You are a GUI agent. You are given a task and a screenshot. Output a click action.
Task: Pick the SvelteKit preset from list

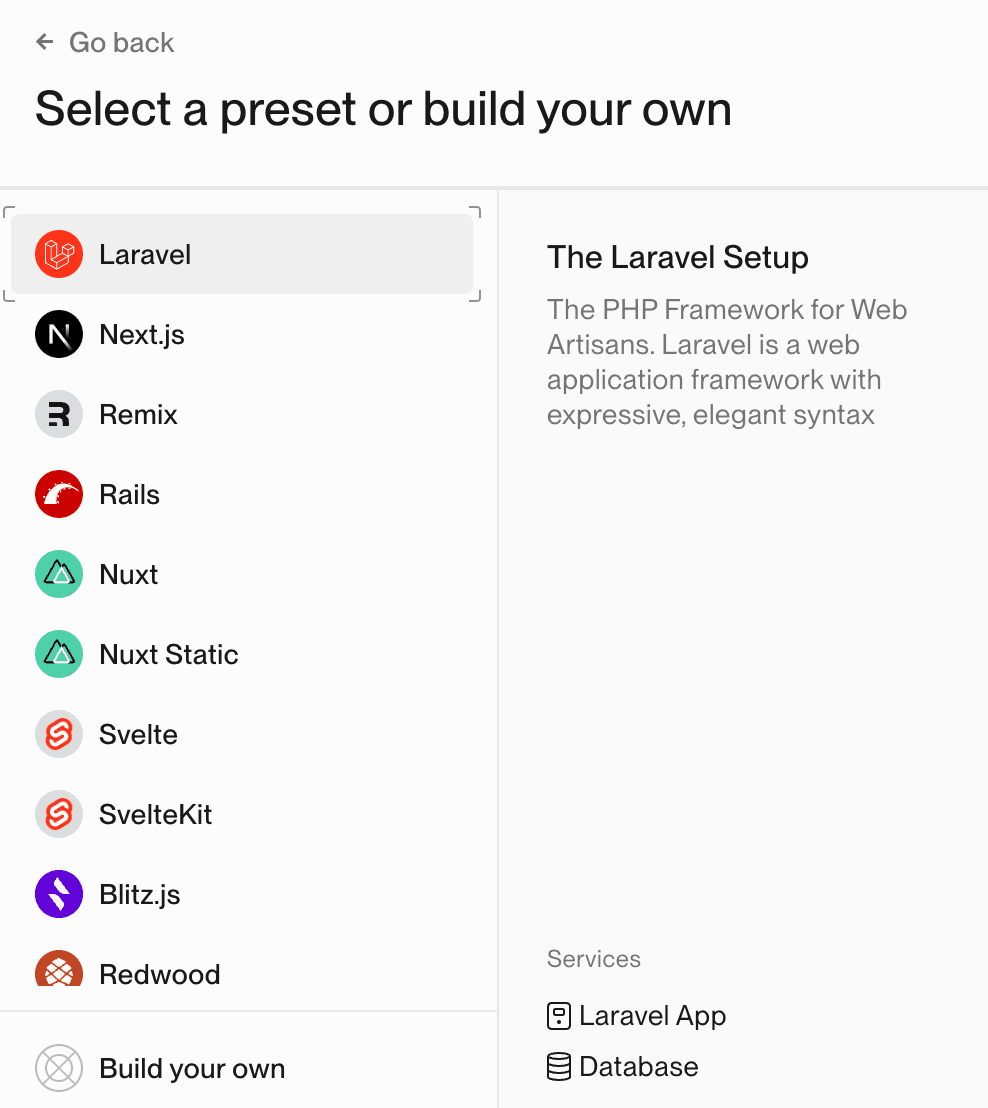[242, 814]
